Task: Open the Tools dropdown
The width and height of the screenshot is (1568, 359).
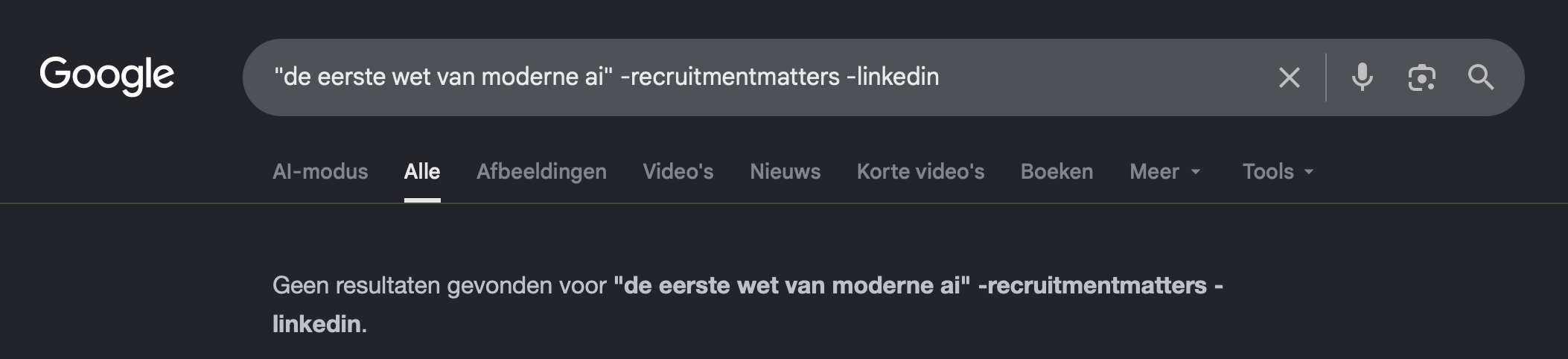Action: point(1278,172)
